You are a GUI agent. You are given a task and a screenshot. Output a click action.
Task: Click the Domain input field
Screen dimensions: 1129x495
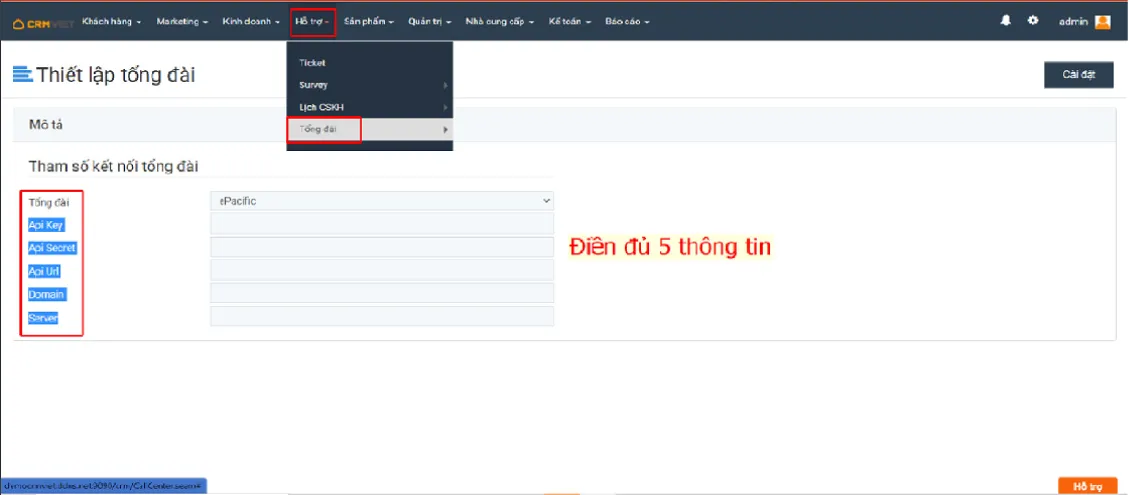tap(382, 293)
